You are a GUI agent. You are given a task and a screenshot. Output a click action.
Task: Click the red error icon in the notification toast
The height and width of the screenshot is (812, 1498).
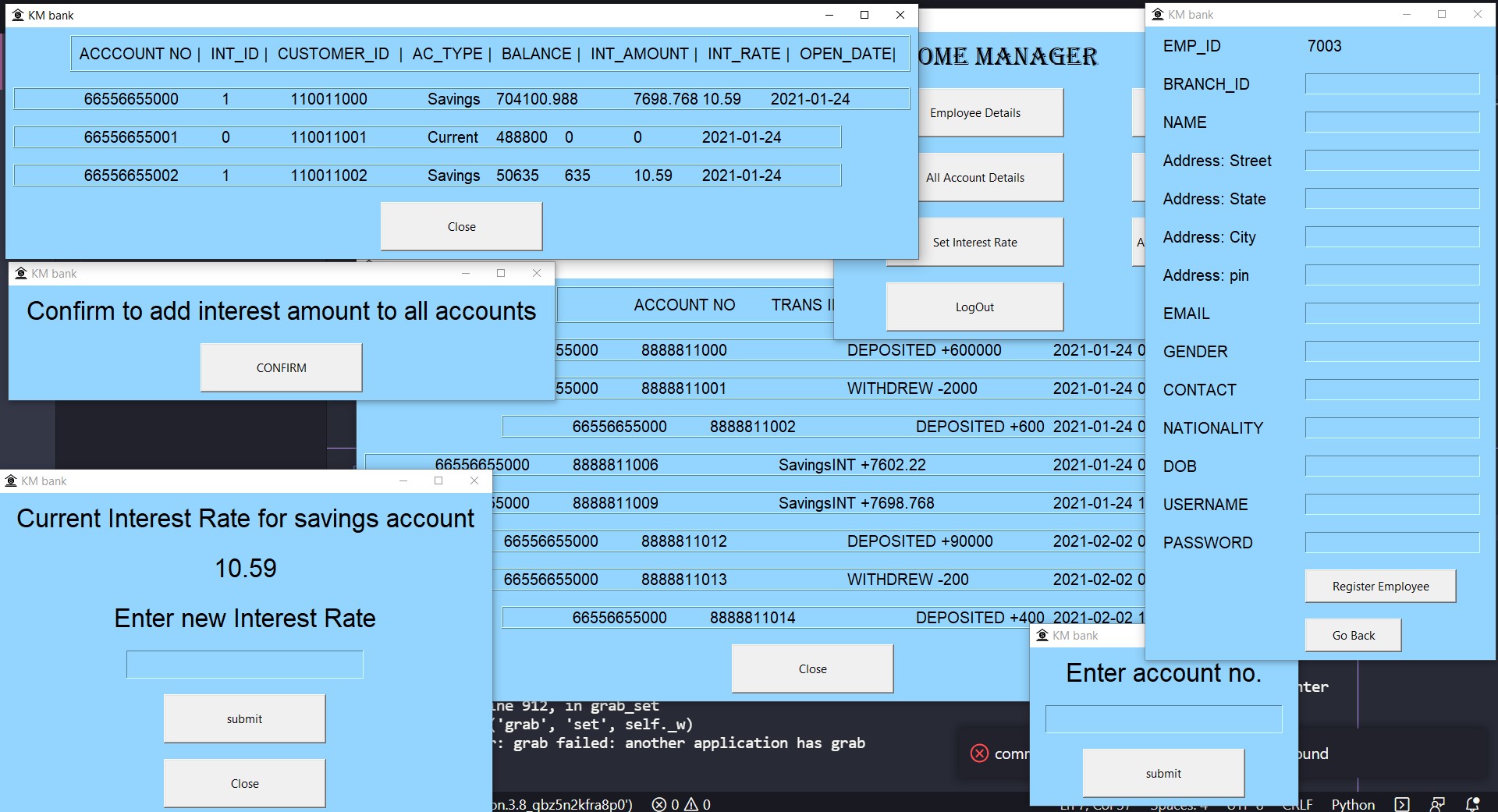(979, 753)
